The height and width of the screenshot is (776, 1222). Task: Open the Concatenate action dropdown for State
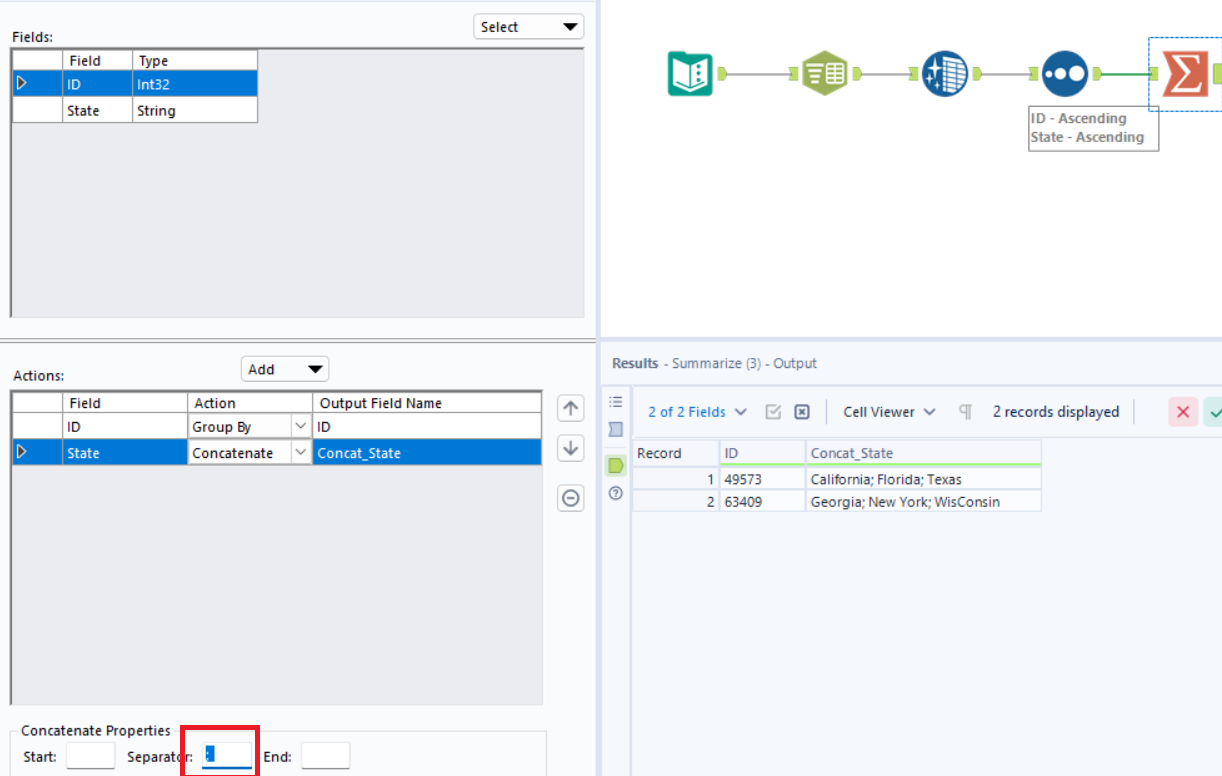(300, 452)
